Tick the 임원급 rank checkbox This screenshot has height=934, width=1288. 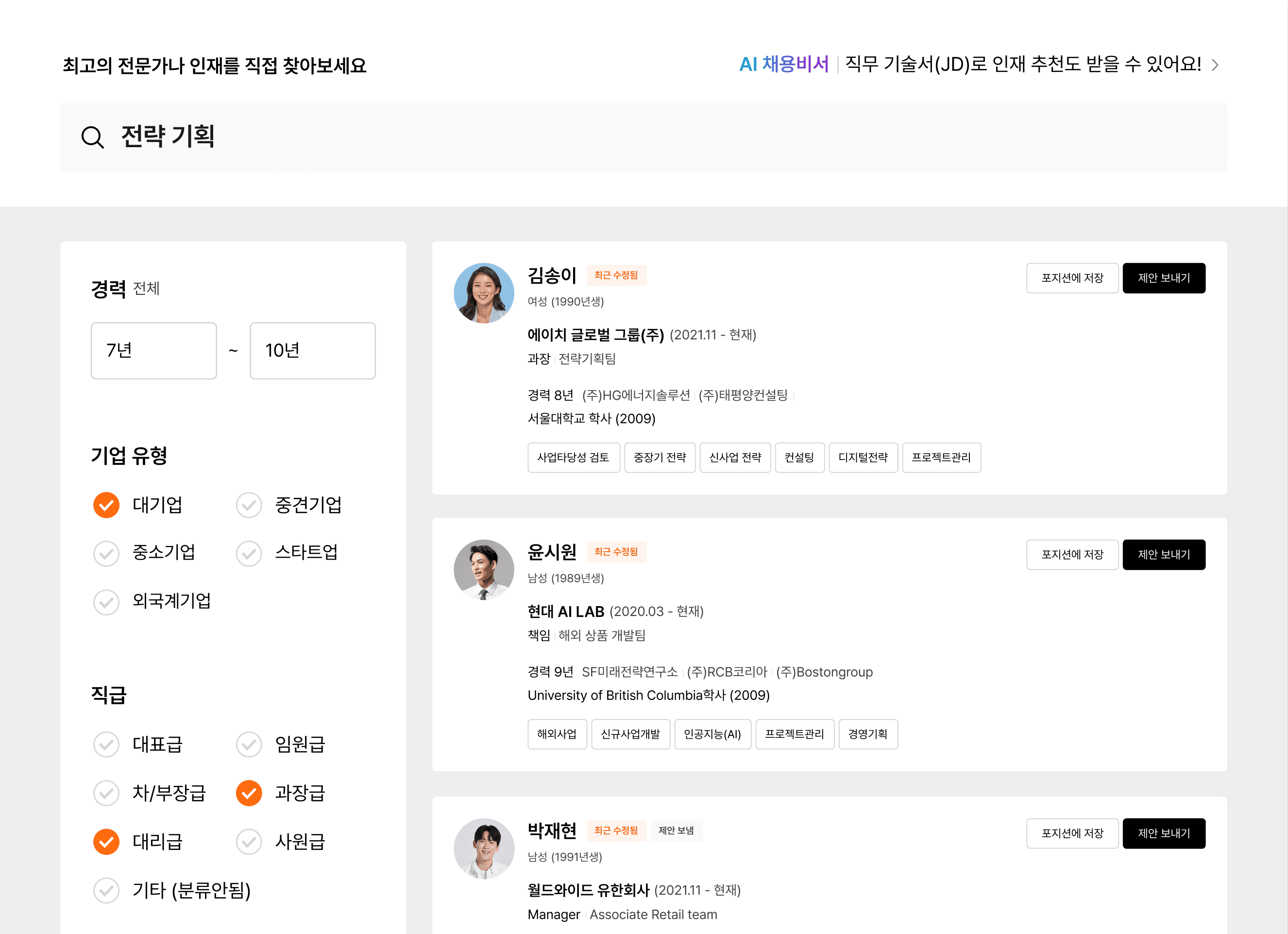[x=249, y=745]
